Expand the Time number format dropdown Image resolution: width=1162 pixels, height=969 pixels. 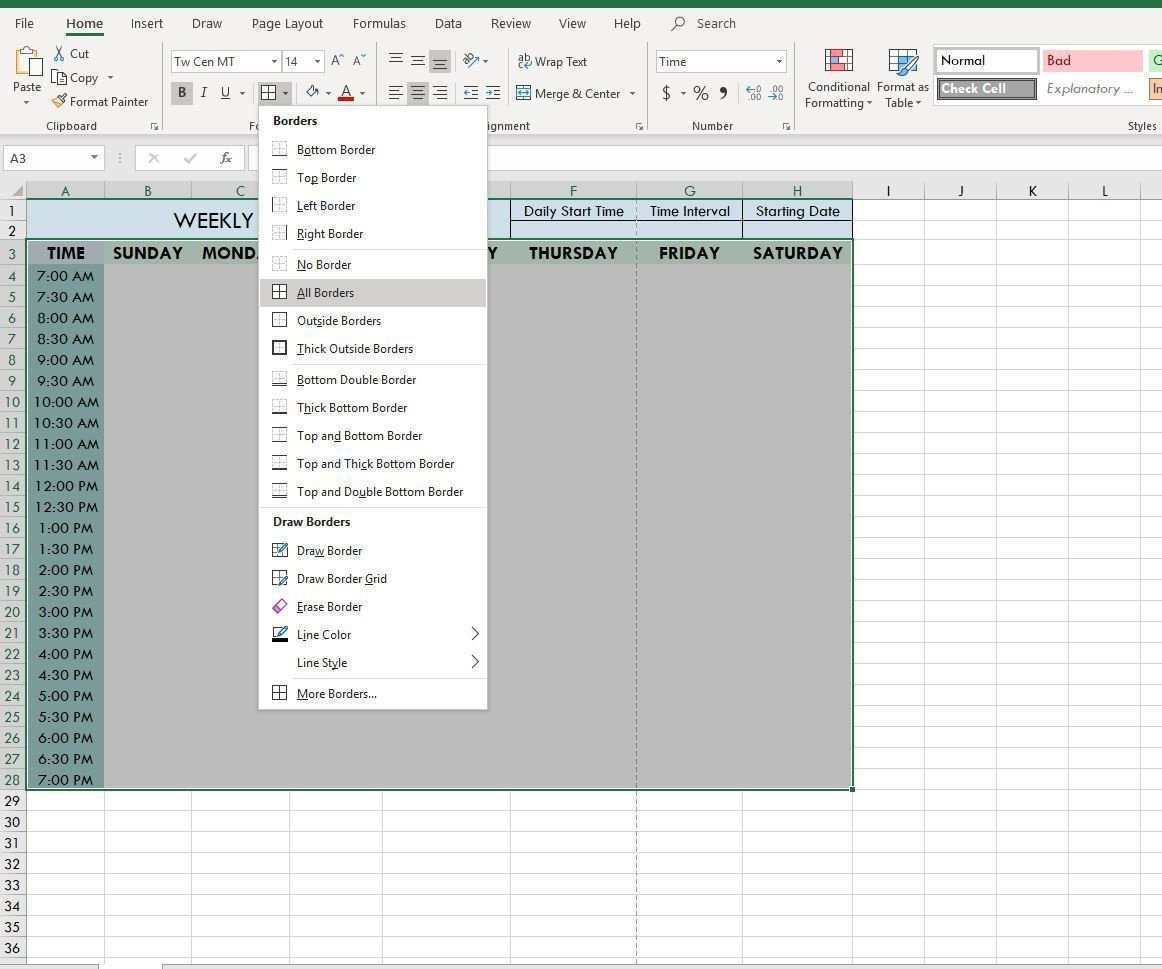pos(779,62)
